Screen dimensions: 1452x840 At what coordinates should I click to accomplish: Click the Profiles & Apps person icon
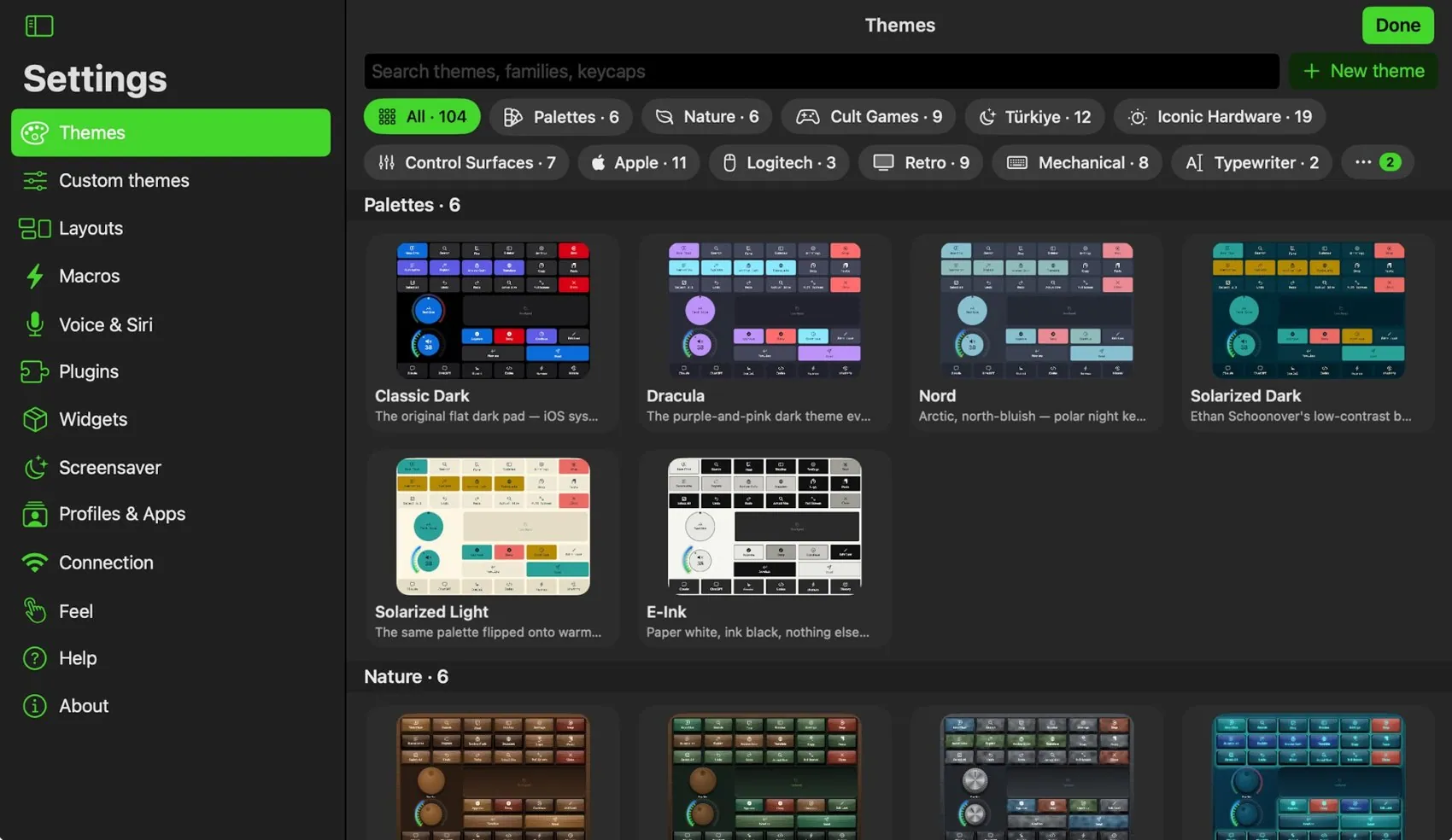[x=35, y=514]
